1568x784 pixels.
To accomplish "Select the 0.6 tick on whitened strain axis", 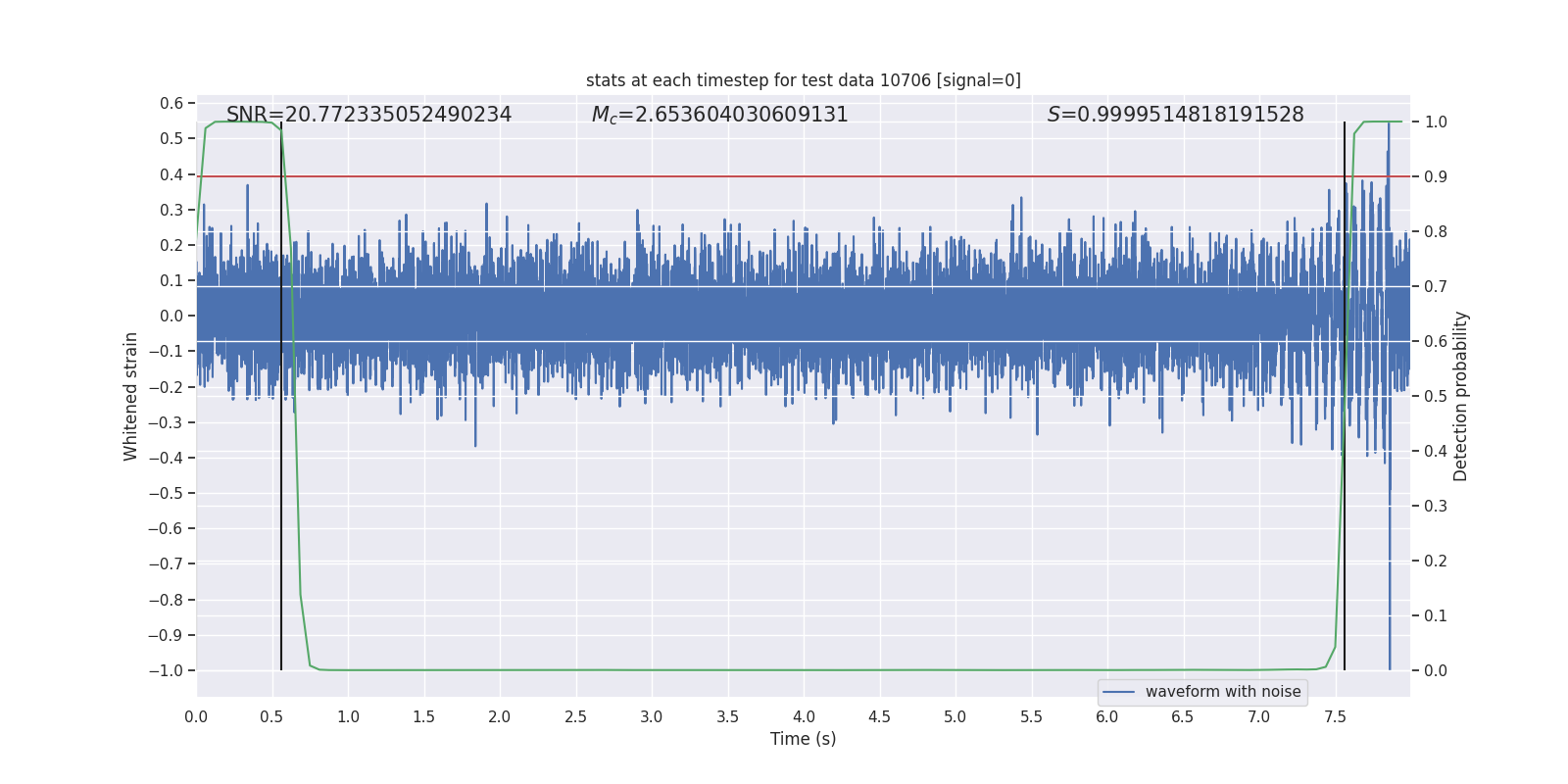I will point(171,104).
